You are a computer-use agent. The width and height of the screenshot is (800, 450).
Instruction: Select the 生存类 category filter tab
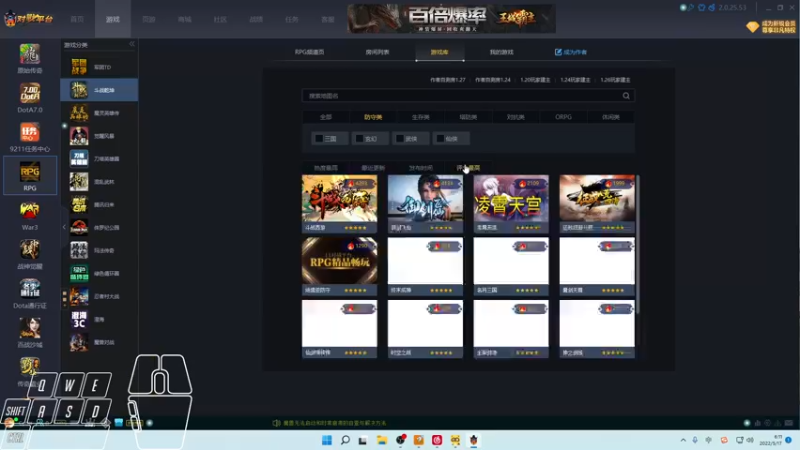420,117
